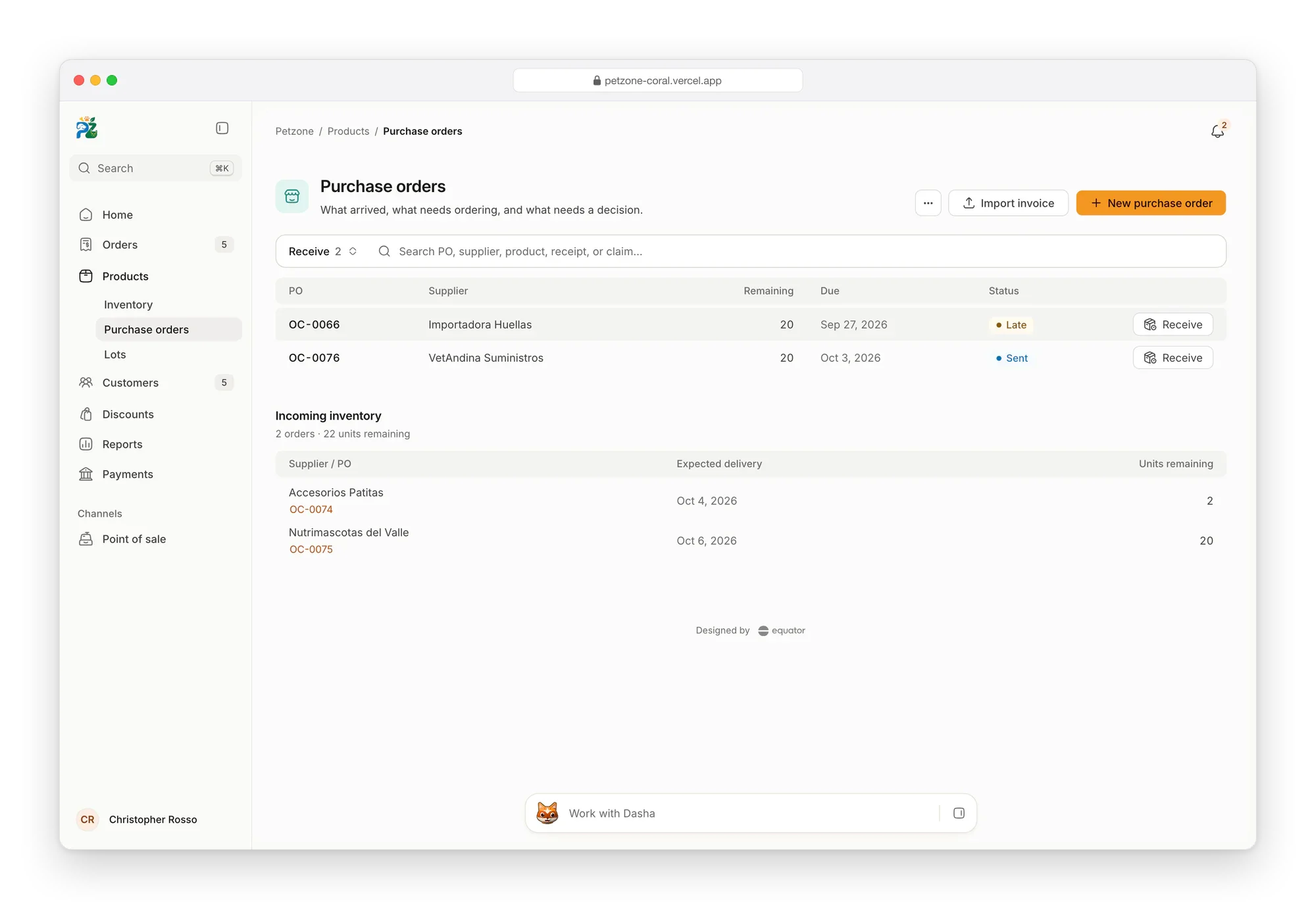Click the Payments bank icon
This screenshot has width=1316, height=909.
point(86,474)
